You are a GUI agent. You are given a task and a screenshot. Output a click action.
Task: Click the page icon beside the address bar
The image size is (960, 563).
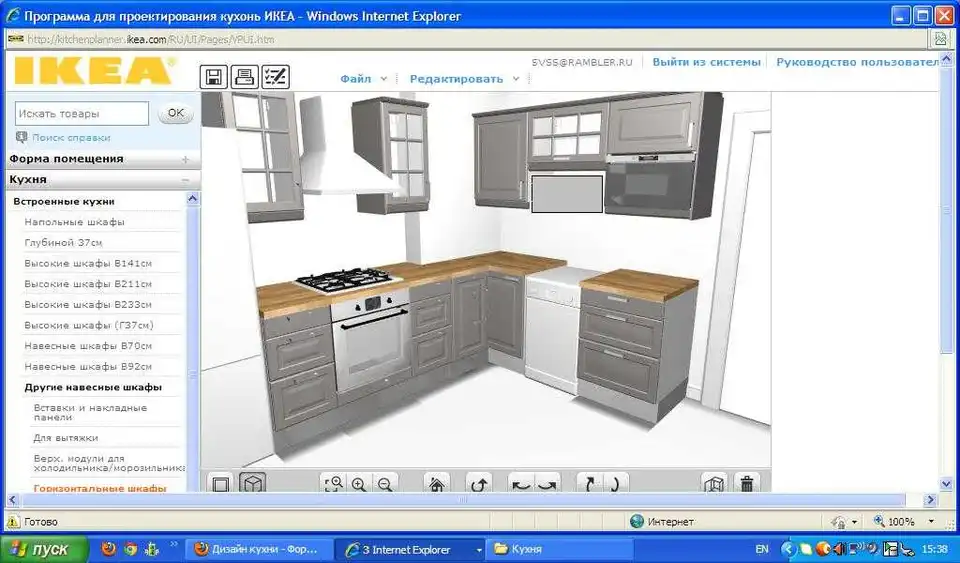pyautogui.click(x=940, y=39)
